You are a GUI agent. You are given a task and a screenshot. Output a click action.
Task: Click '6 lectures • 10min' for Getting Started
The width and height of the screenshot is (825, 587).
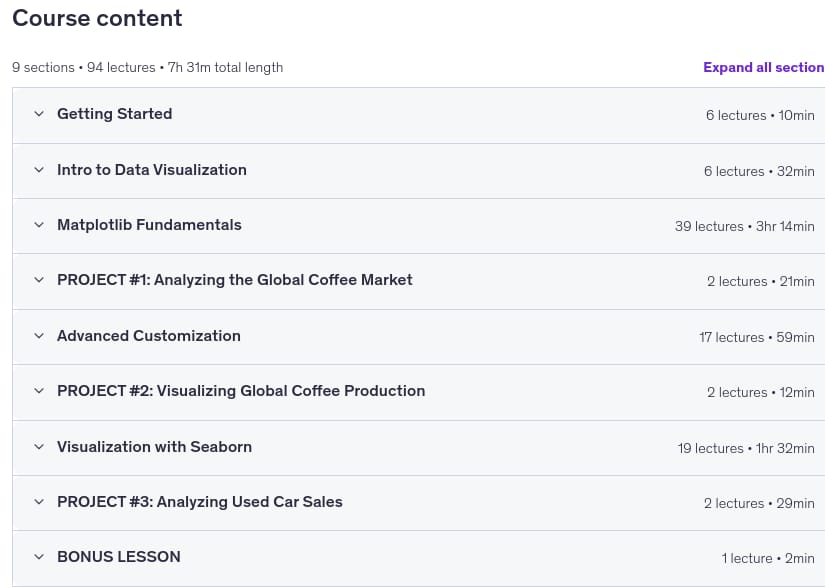point(760,115)
